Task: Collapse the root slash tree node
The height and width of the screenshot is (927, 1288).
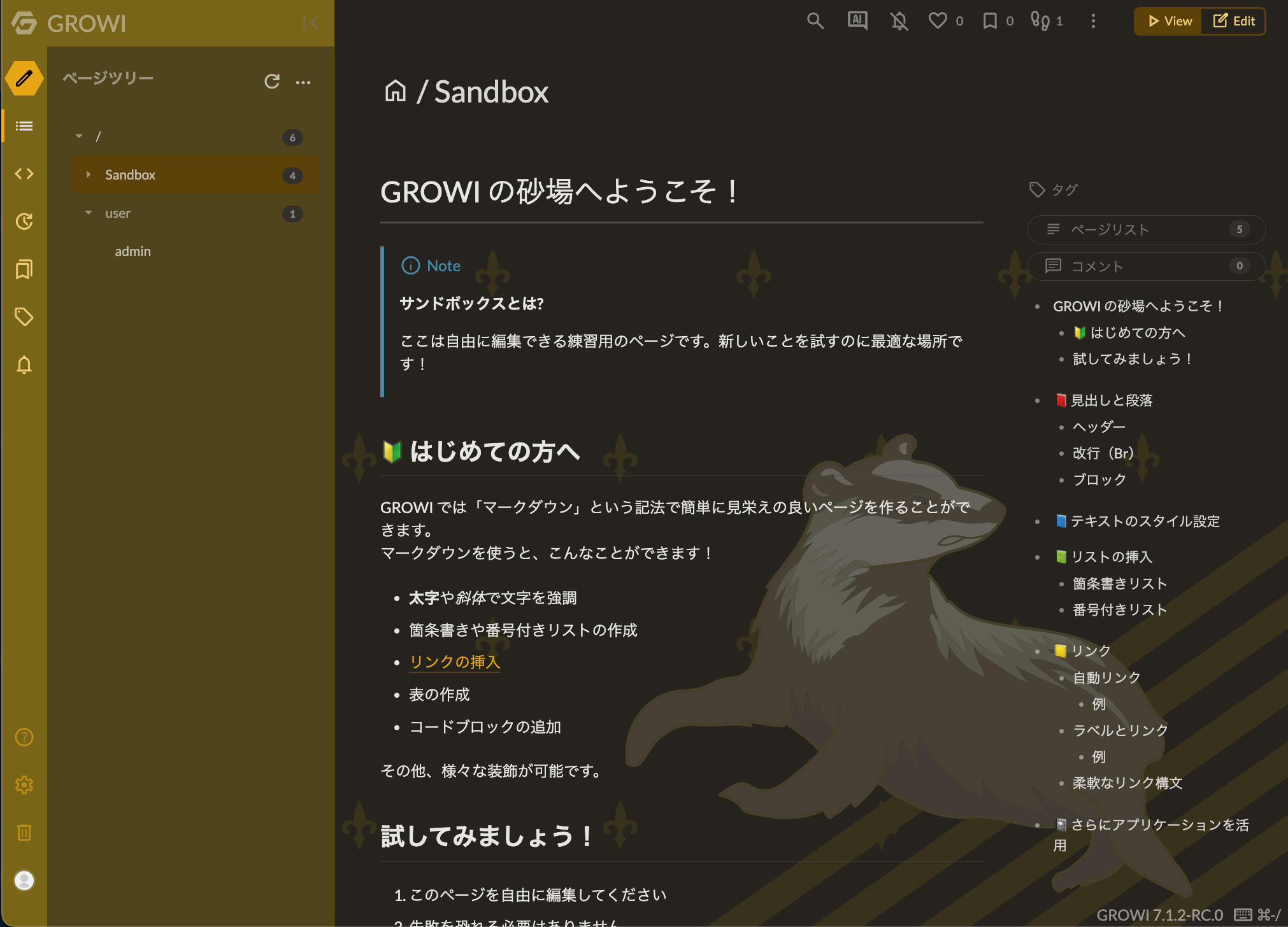Action: coord(79,136)
